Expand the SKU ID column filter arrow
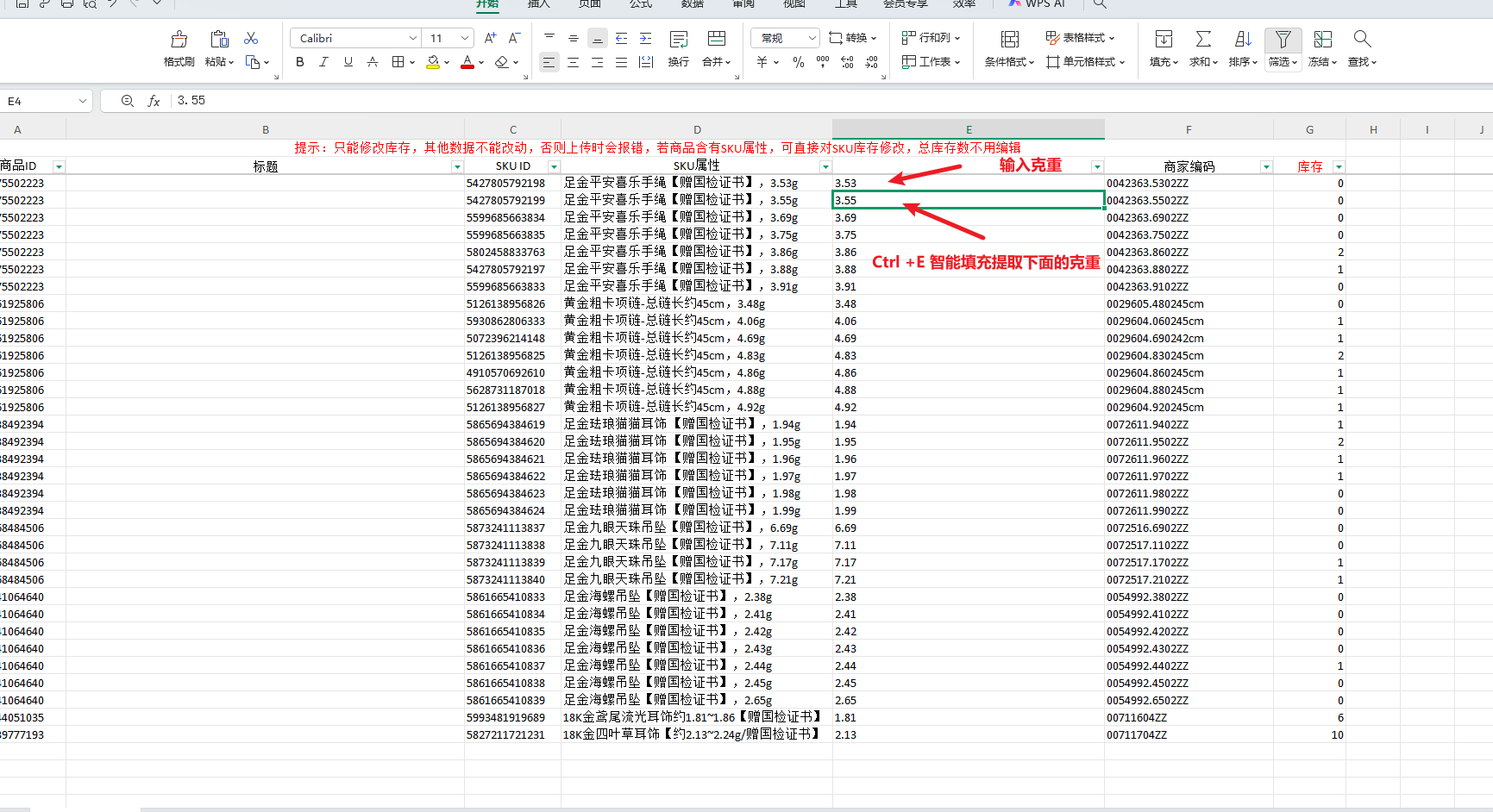Screen dimensions: 1493x812 point(554,166)
